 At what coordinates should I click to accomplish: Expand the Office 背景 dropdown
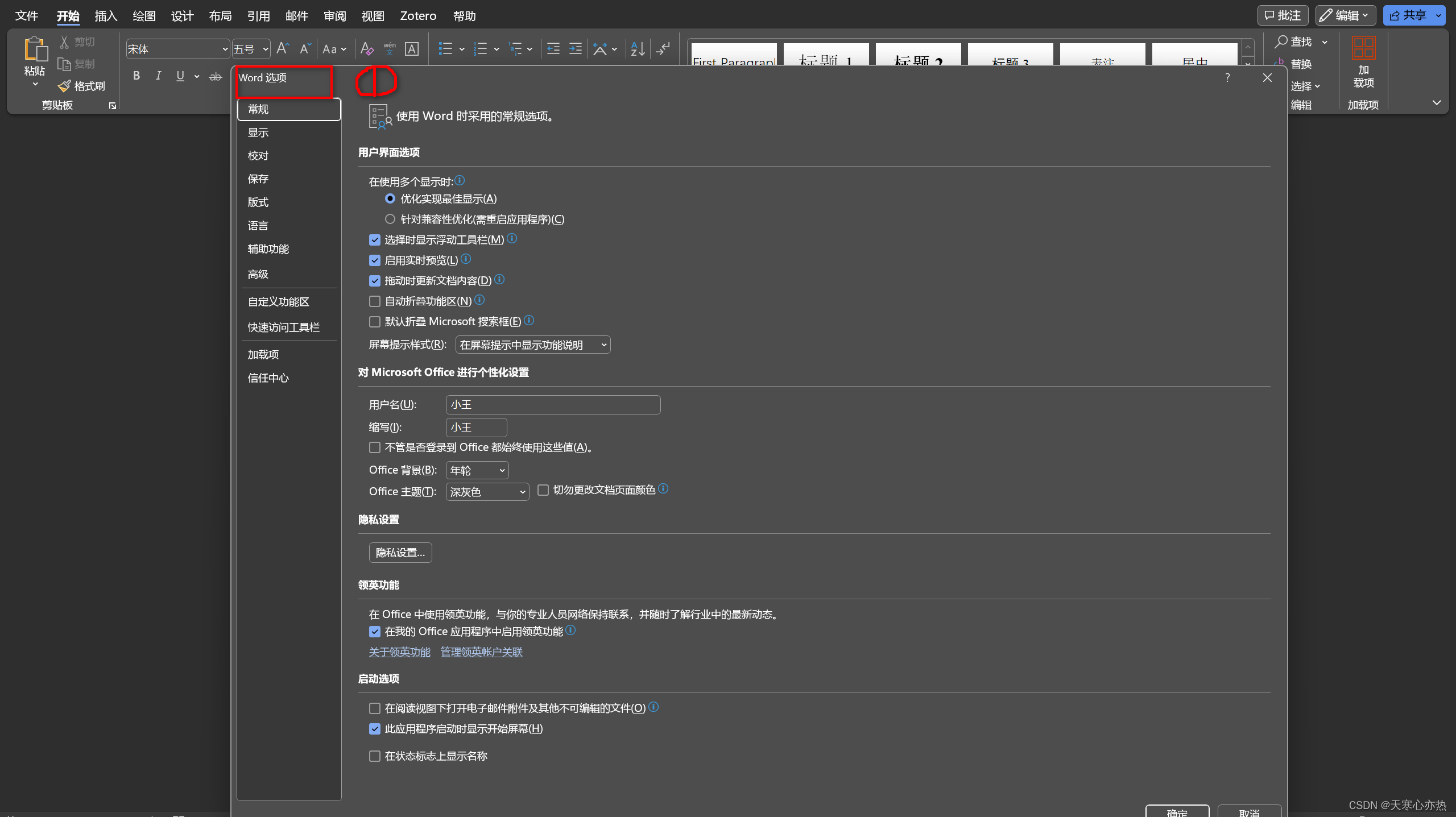pos(477,471)
